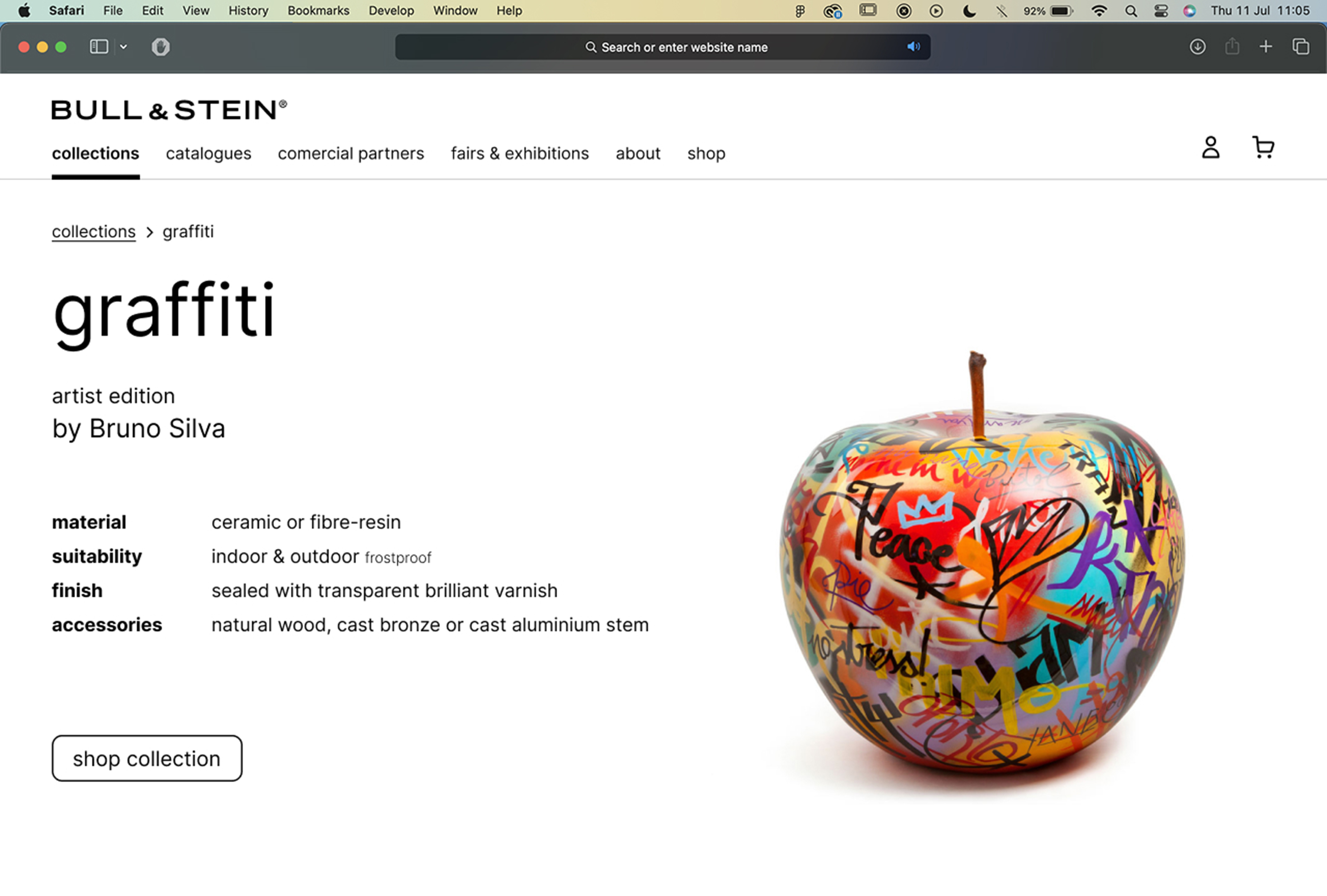The height and width of the screenshot is (896, 1327).
Task: Show Safari downloads icon
Action: click(1197, 47)
